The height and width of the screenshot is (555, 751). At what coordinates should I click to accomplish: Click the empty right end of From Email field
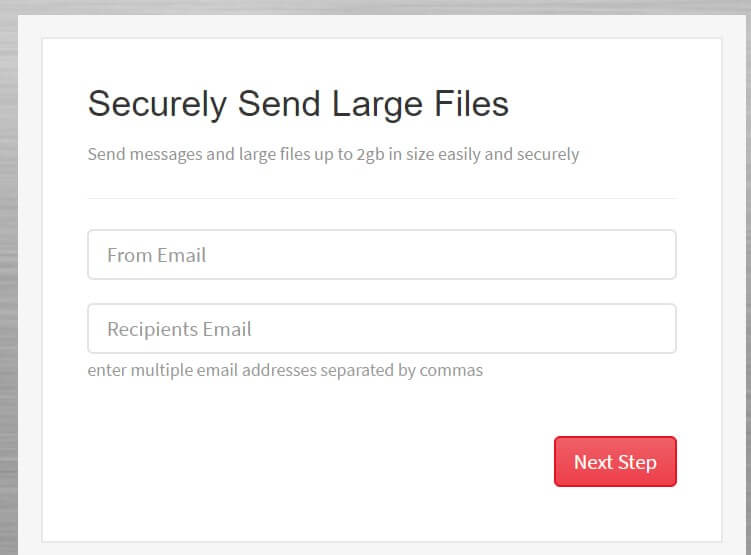(x=599, y=255)
